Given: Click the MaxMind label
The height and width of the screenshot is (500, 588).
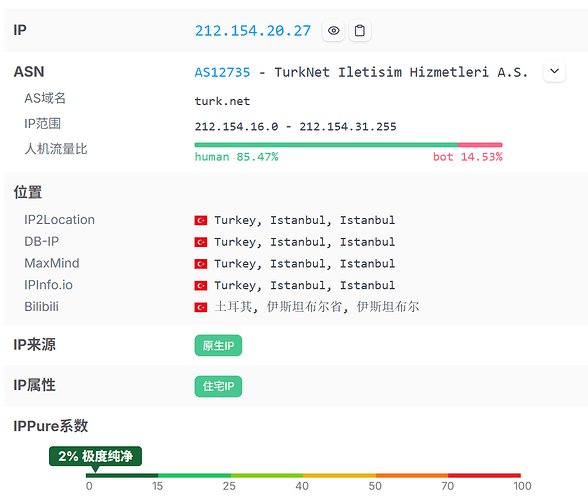Looking at the screenshot, I should tap(52, 263).
